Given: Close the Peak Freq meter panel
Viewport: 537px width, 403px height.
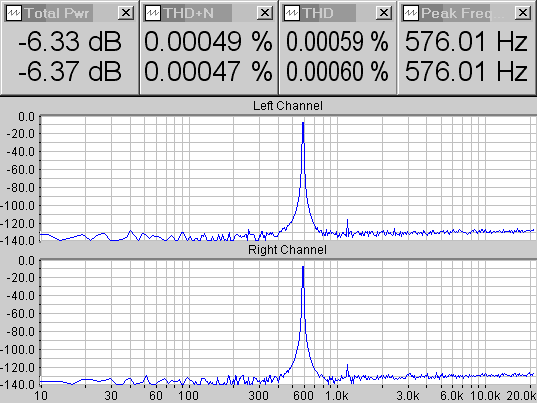Looking at the screenshot, I should [x=523, y=13].
